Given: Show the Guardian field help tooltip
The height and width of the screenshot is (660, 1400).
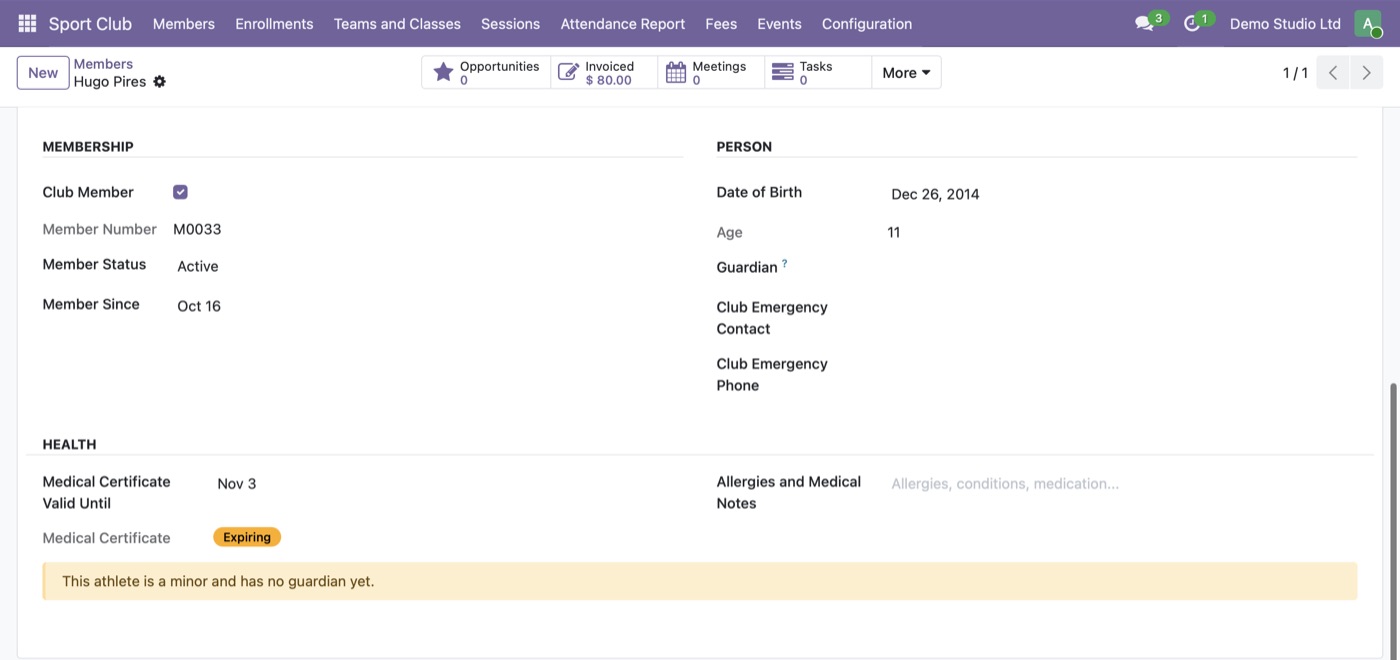Looking at the screenshot, I should pos(784,264).
